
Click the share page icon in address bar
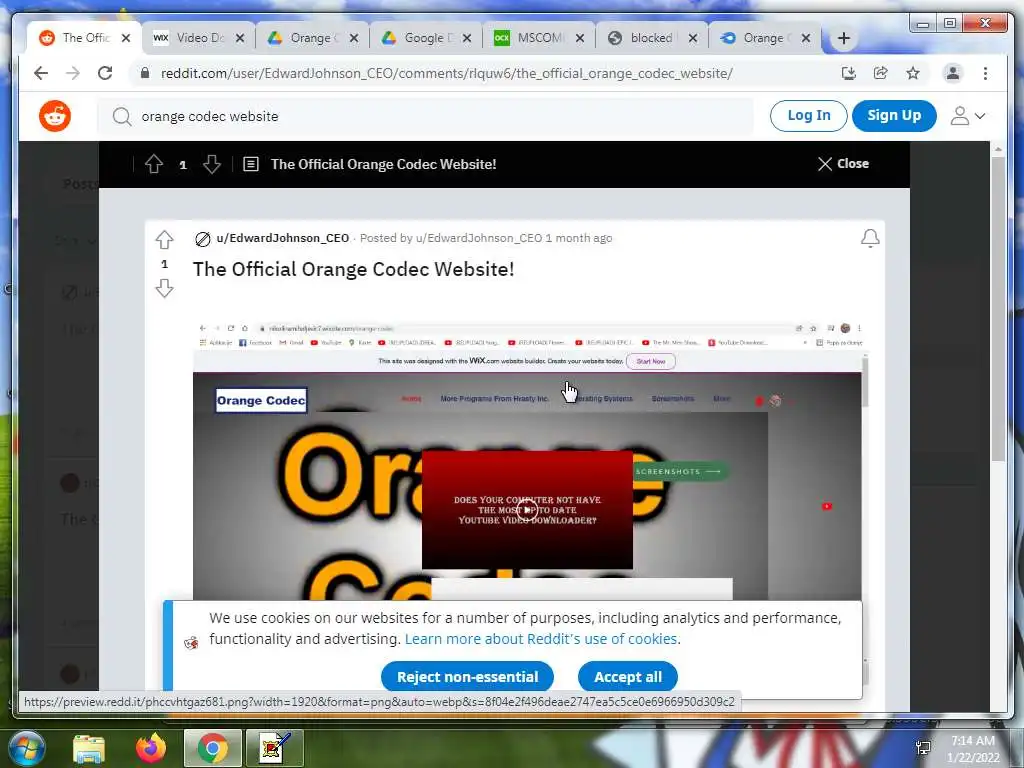coord(880,73)
